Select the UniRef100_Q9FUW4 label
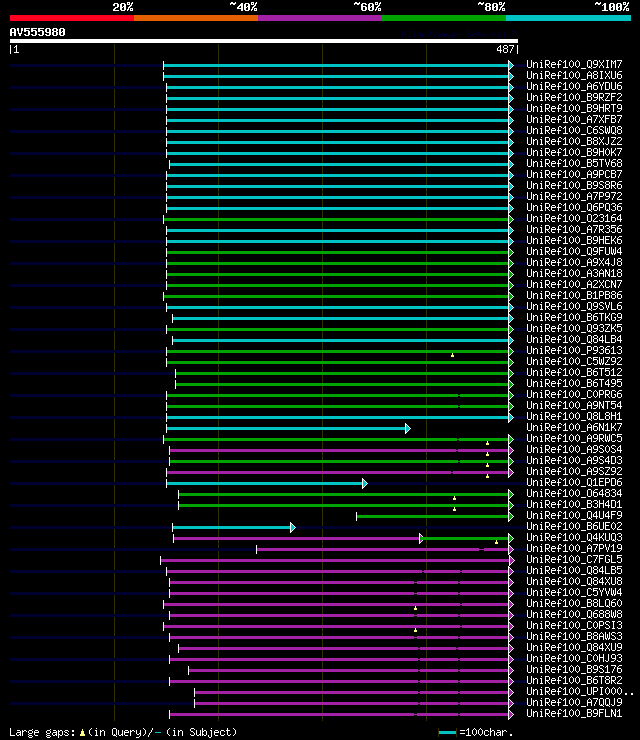The height and width of the screenshot is (740, 640). (574, 252)
